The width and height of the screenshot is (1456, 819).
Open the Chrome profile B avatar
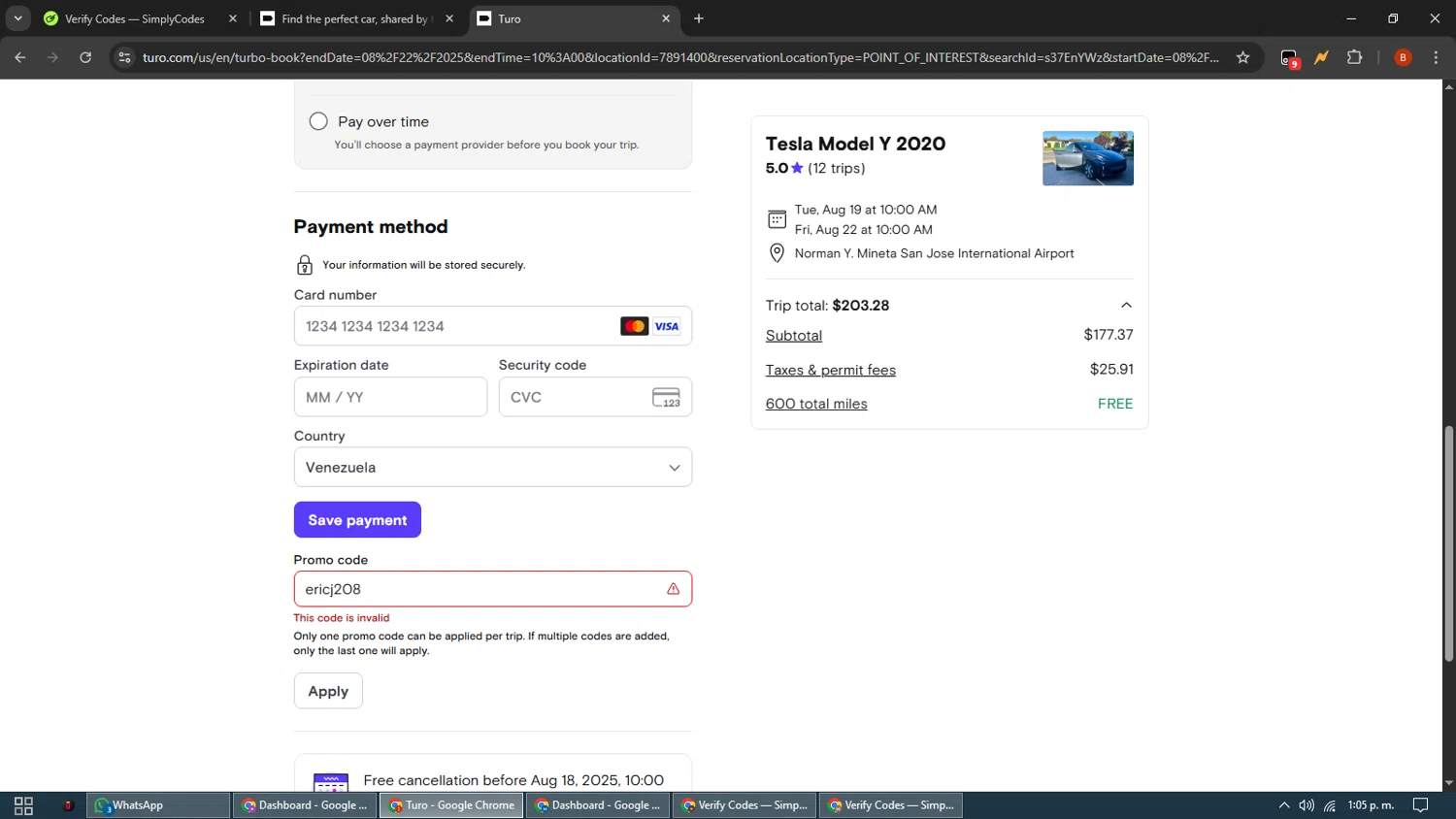tap(1403, 57)
